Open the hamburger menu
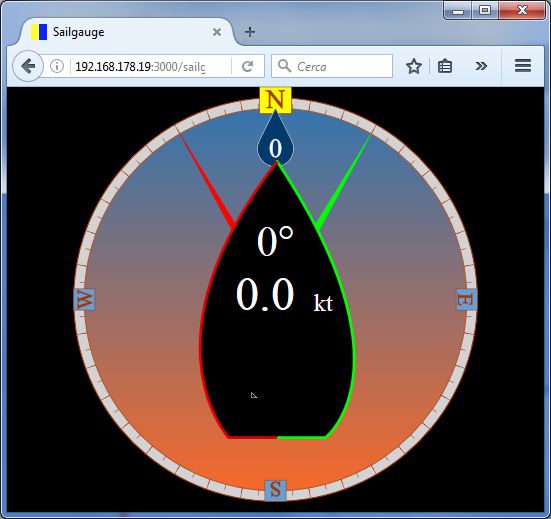The height and width of the screenshot is (519, 551). [x=523, y=66]
